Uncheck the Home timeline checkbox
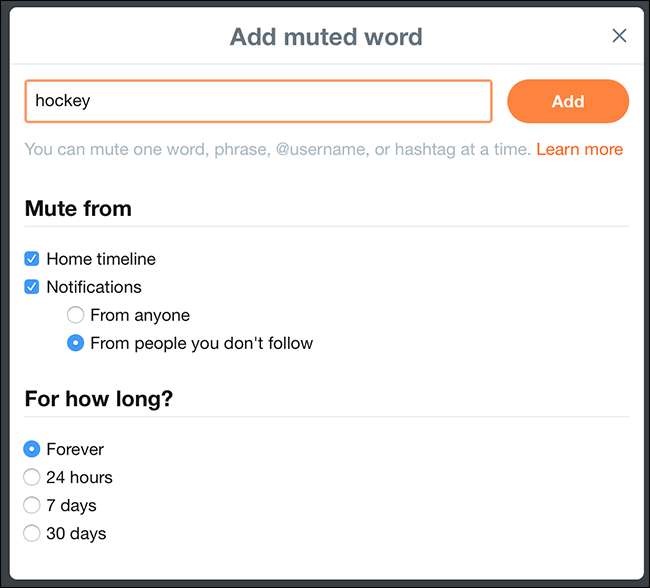The height and width of the screenshot is (588, 650). [x=32, y=259]
